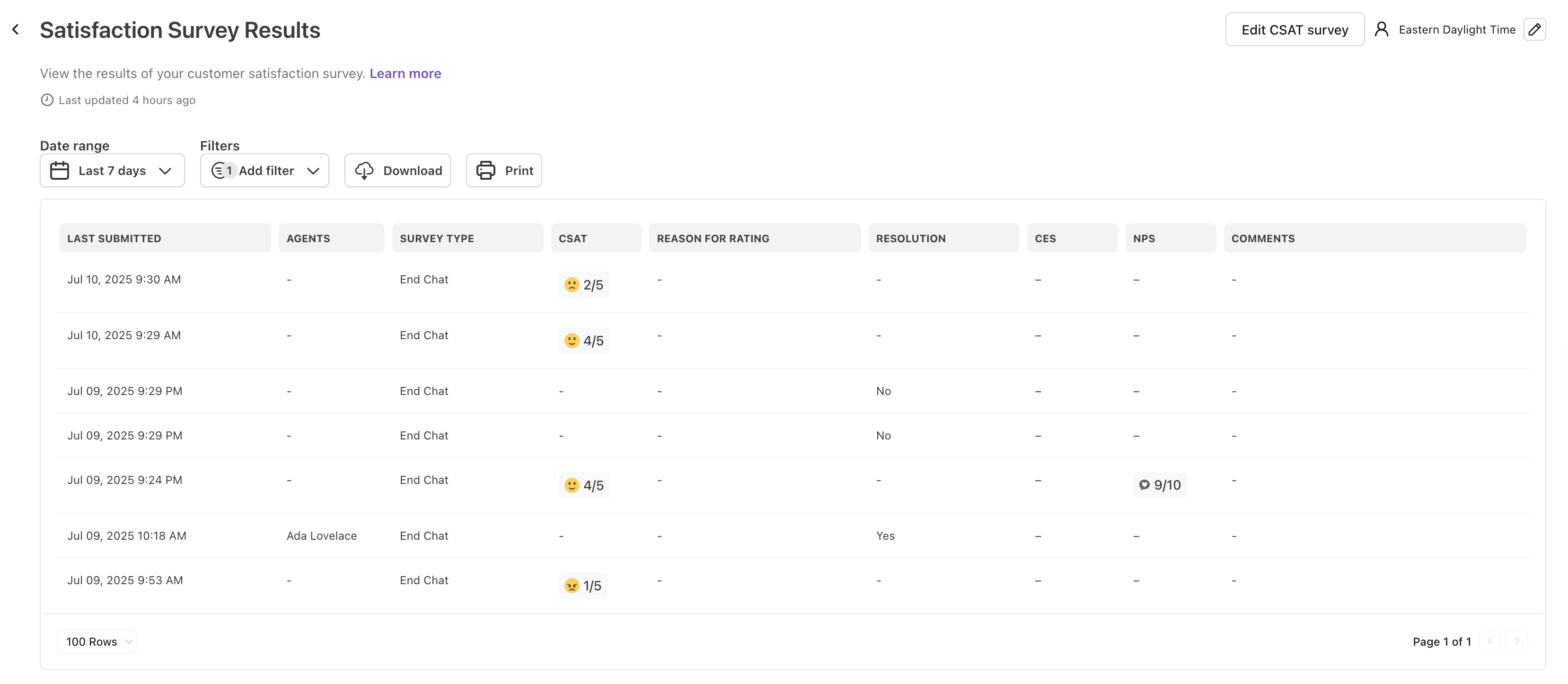Click the clock icon beside Last updated
The image size is (1568, 684).
47,100
